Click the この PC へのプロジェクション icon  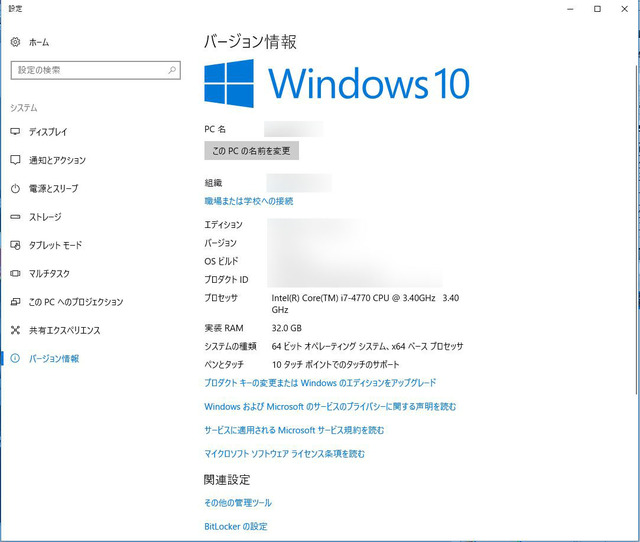[x=15, y=302]
